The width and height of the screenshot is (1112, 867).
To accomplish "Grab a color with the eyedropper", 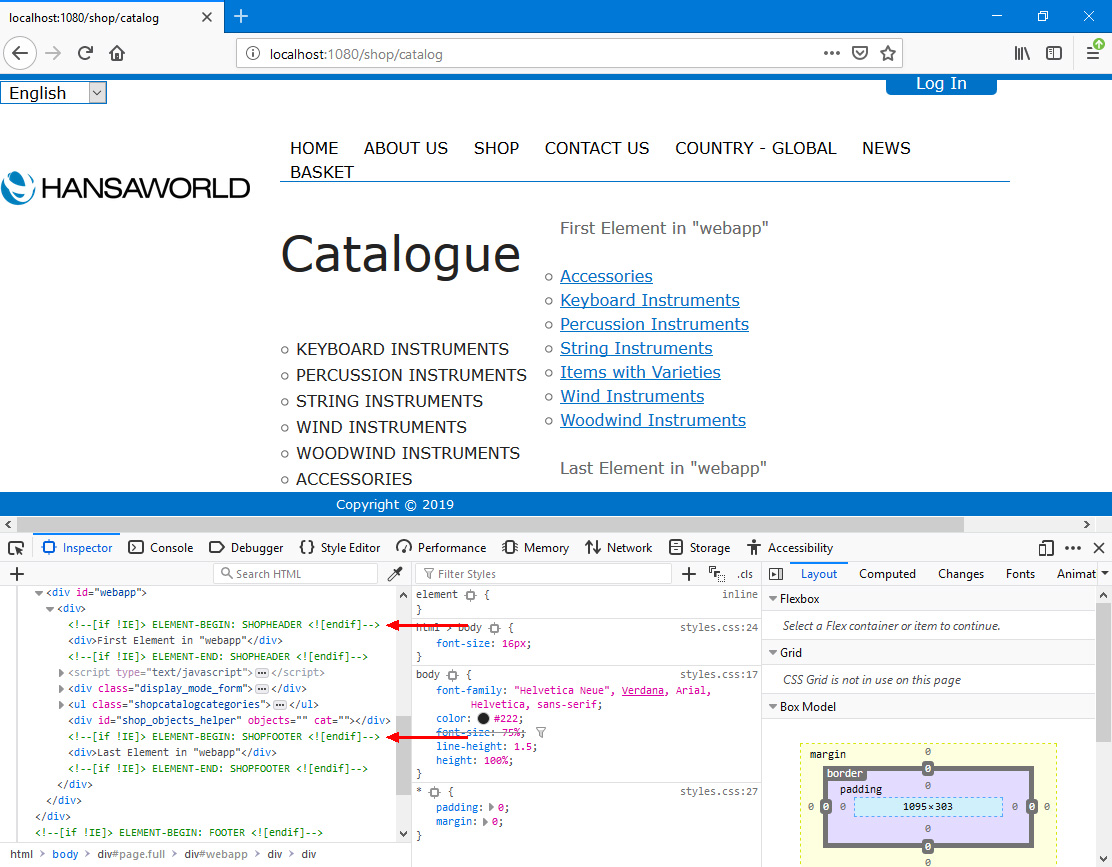I will (x=395, y=574).
